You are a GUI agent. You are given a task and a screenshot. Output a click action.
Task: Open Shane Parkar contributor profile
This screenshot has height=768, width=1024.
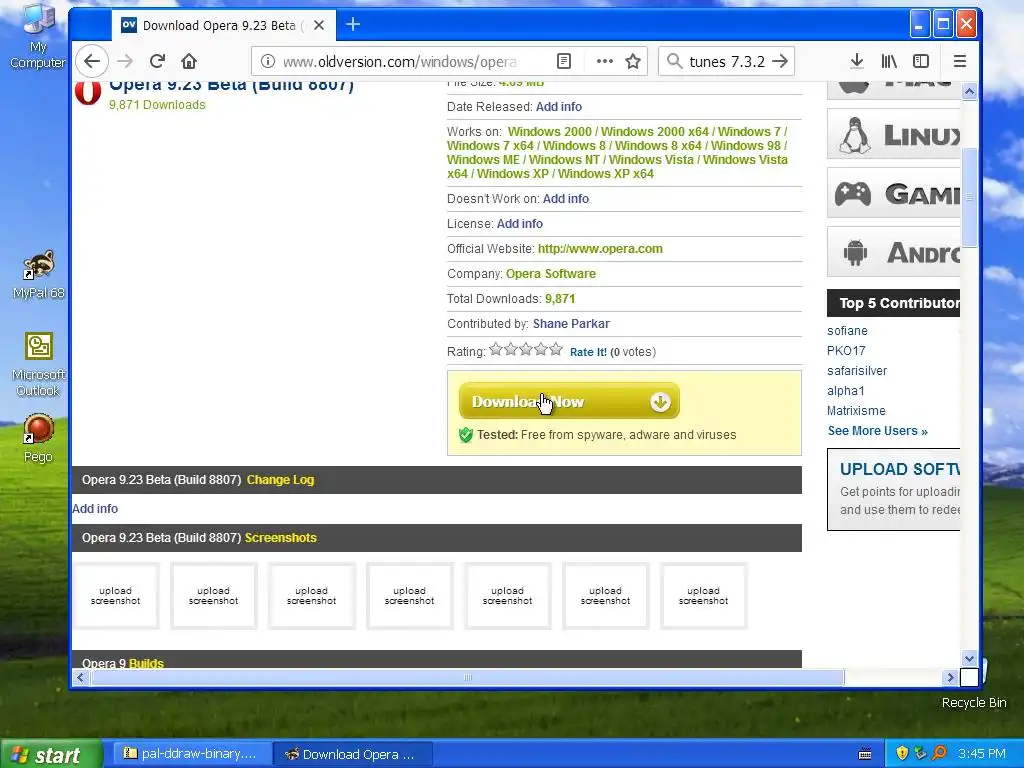tap(571, 324)
